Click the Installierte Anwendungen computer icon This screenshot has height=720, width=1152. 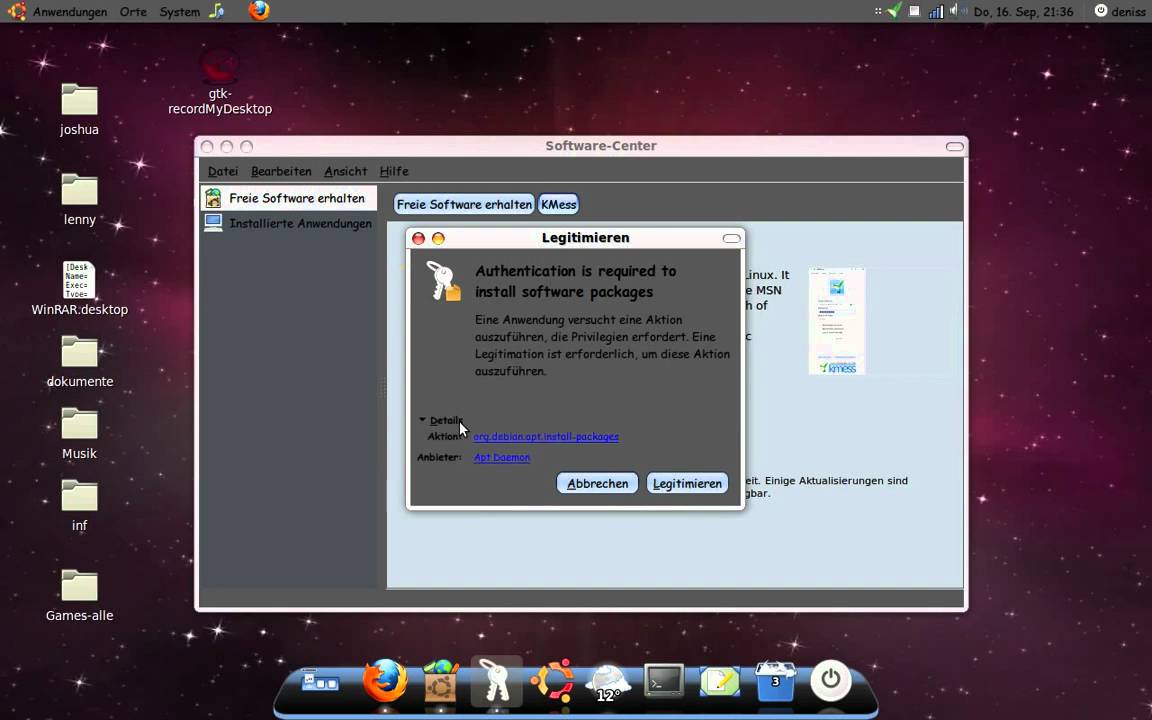[x=213, y=223]
